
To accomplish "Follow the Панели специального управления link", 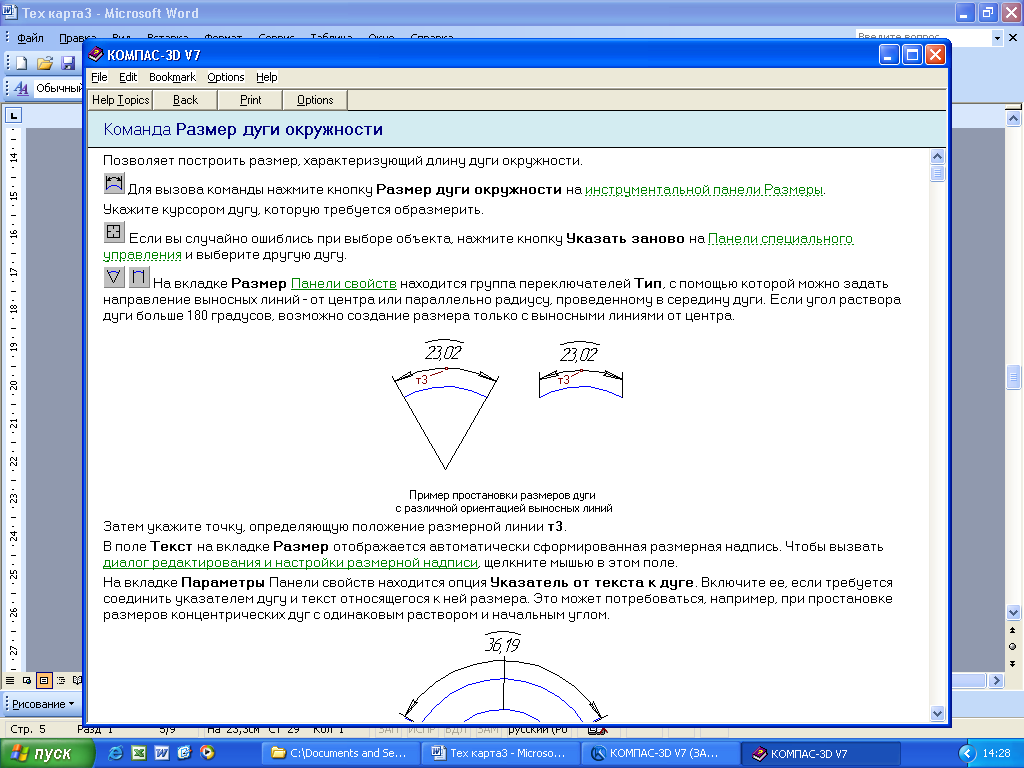I will (x=780, y=238).
